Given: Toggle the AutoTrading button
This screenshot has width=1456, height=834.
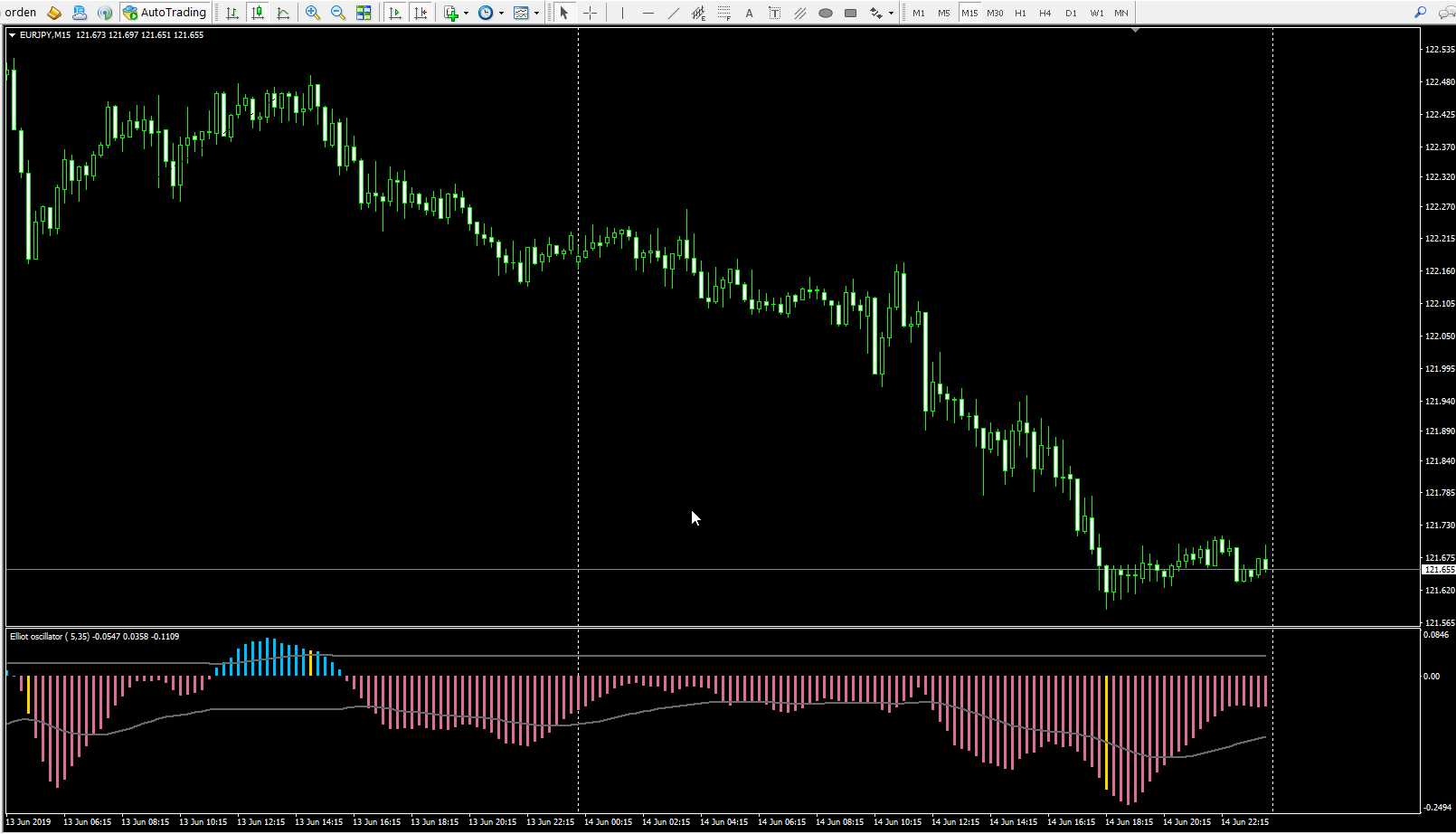Looking at the screenshot, I should (x=165, y=13).
